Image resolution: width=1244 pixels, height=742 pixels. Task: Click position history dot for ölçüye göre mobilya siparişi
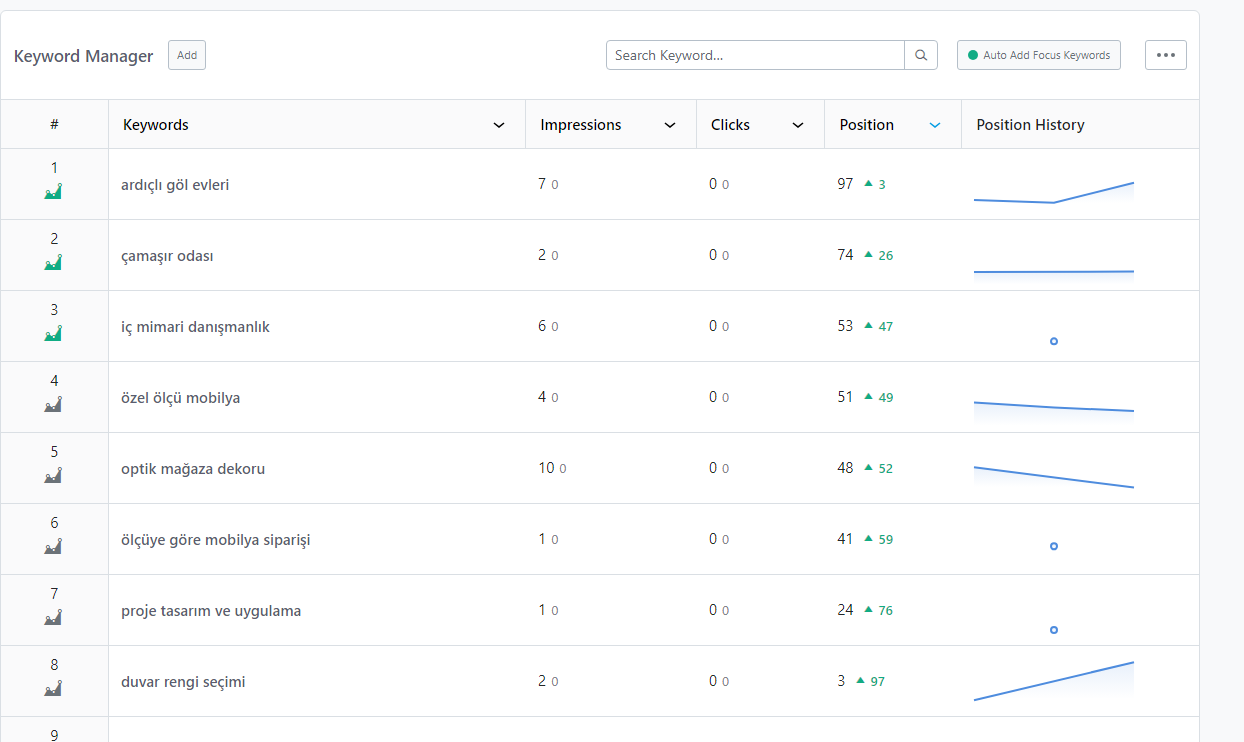[1054, 546]
